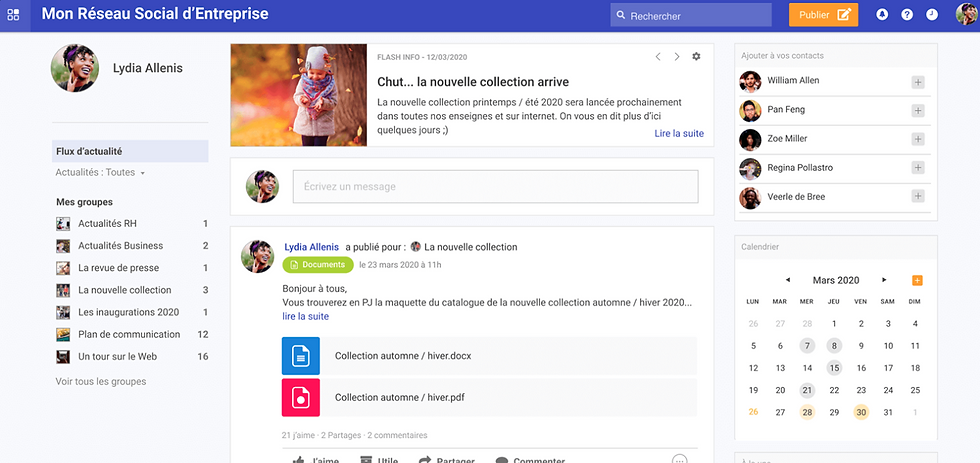This screenshot has height=463, width=980.
Task: Add William Allen with plus icon
Action: [x=918, y=82]
